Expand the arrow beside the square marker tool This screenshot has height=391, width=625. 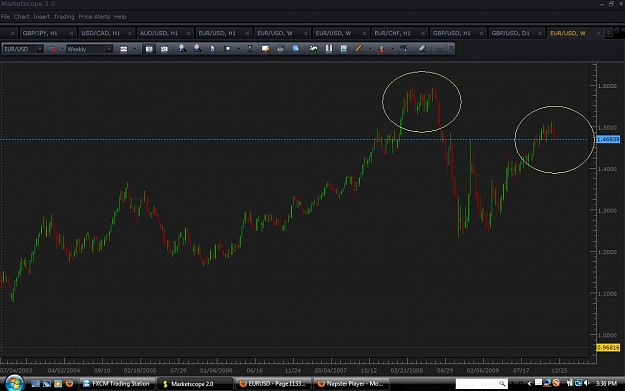[x=238, y=49]
